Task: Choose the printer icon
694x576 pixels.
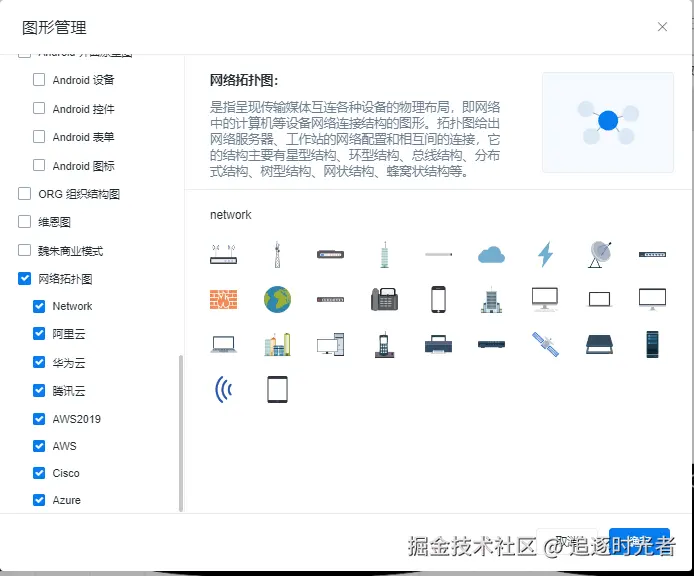Action: coord(438,344)
